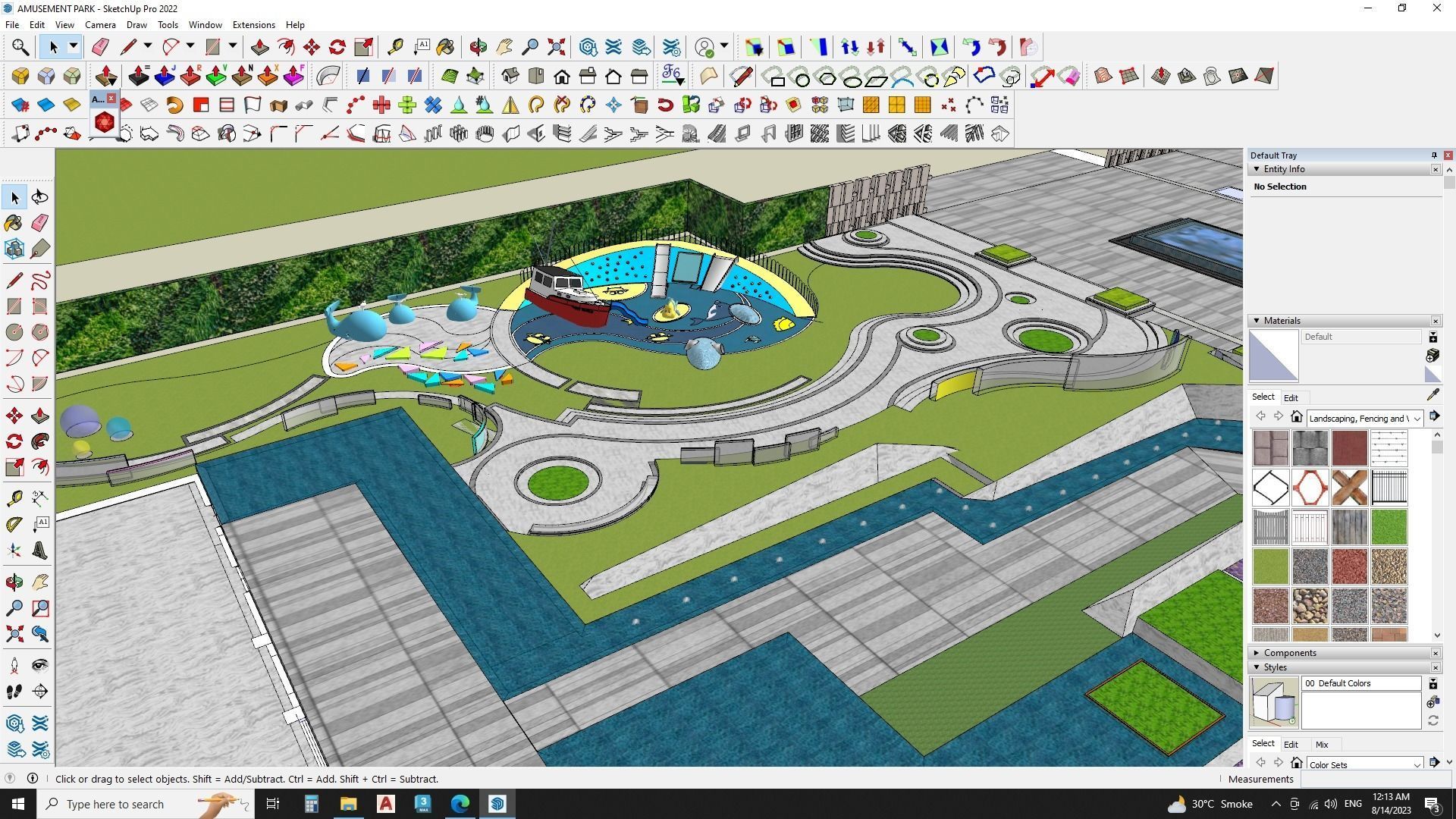Click Zoom Extents in the left toolbar
1456x819 pixels.
(x=14, y=634)
